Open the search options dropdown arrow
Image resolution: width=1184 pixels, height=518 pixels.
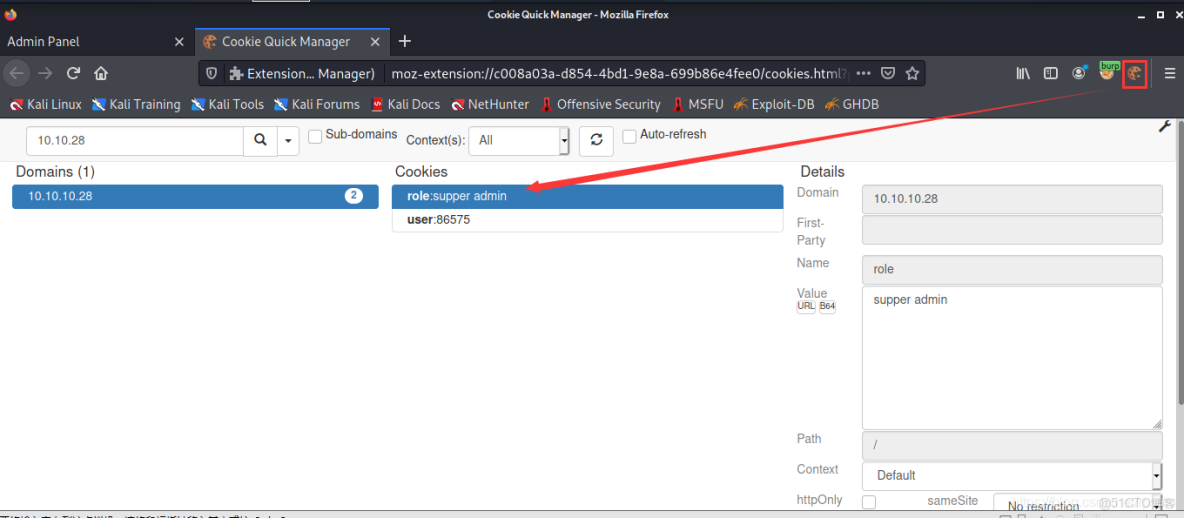click(x=288, y=140)
